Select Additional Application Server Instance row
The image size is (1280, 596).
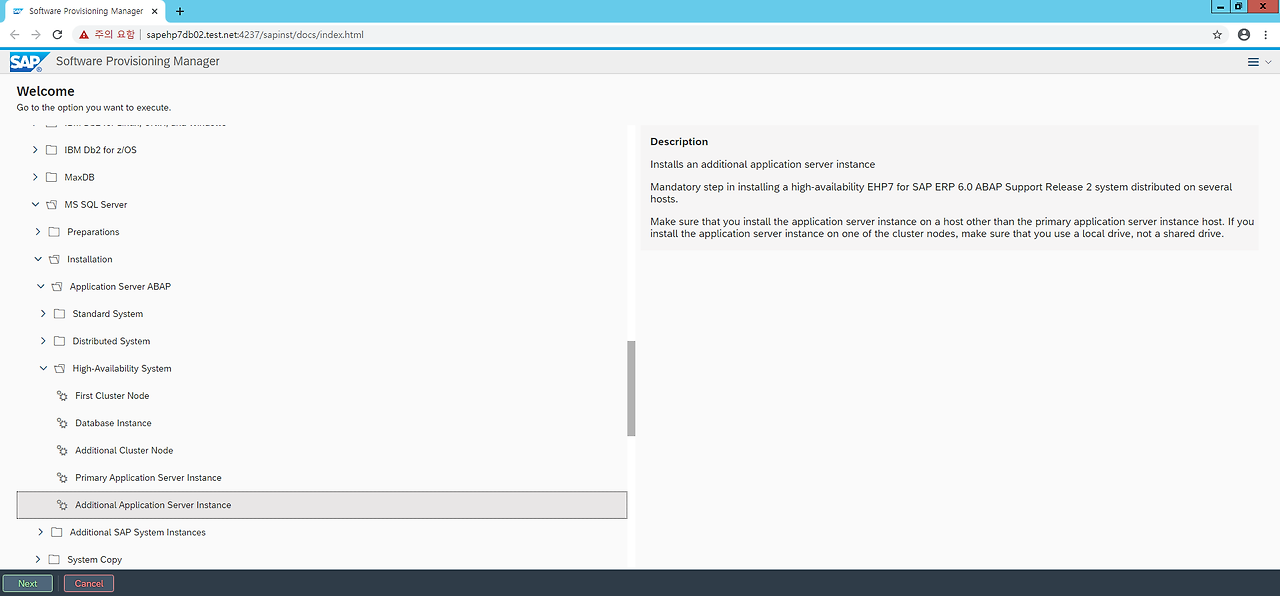(x=322, y=505)
